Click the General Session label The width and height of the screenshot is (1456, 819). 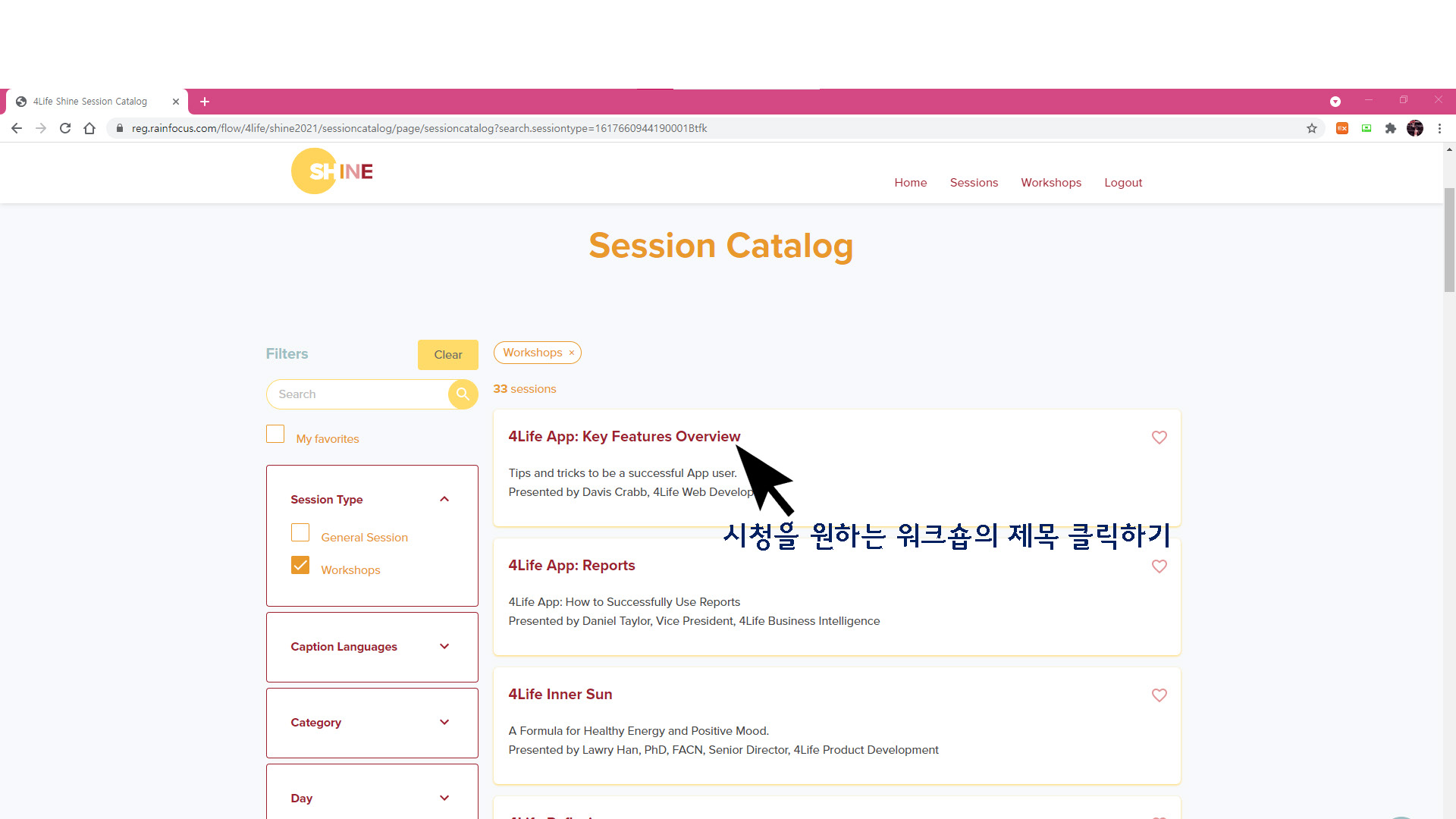364,538
